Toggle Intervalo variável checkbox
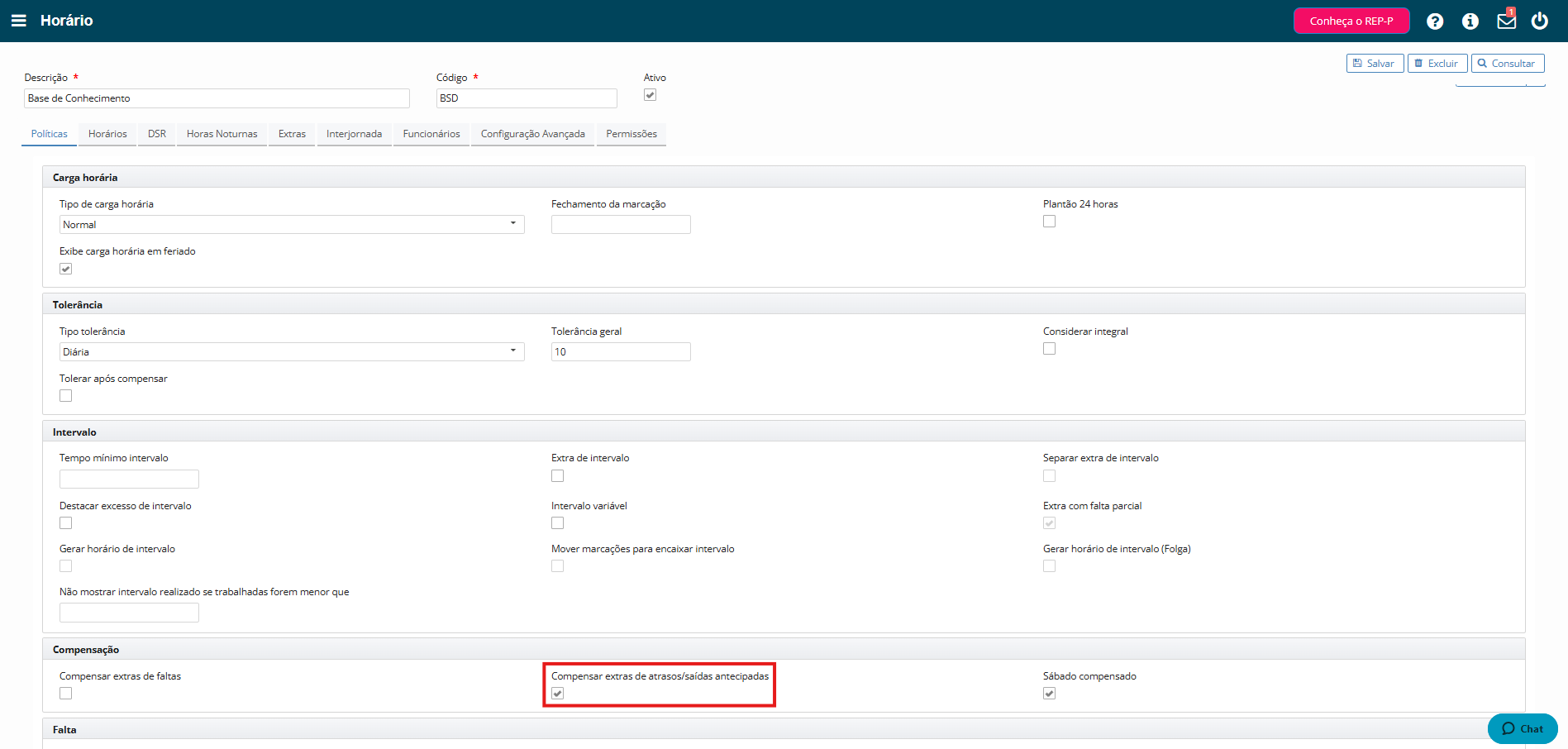The height and width of the screenshot is (749, 1568). tap(558, 523)
